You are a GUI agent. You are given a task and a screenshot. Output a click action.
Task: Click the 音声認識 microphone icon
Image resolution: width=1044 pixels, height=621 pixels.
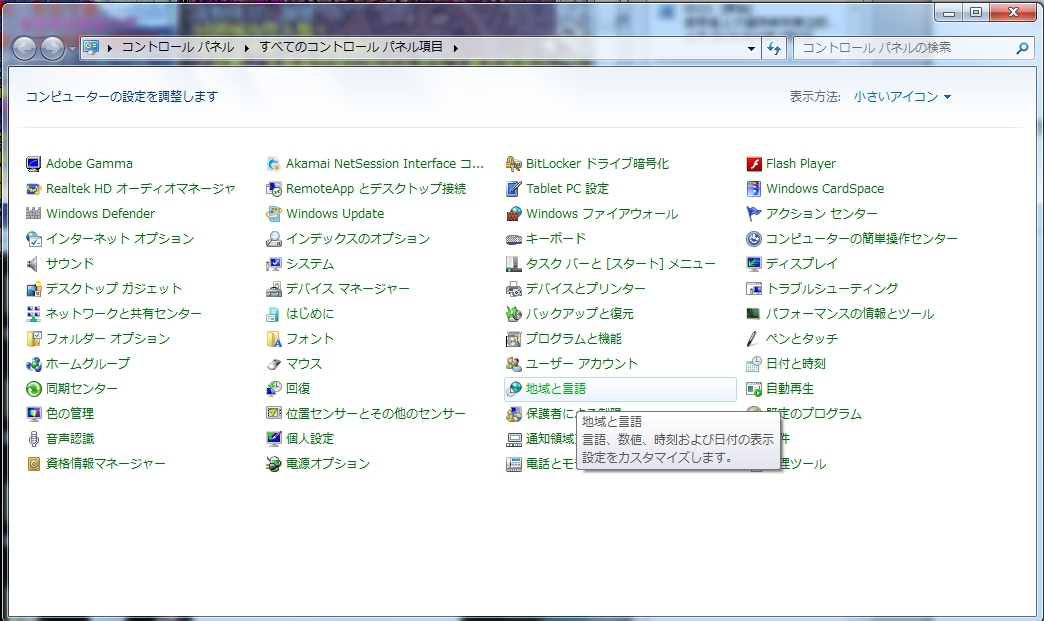(x=33, y=439)
